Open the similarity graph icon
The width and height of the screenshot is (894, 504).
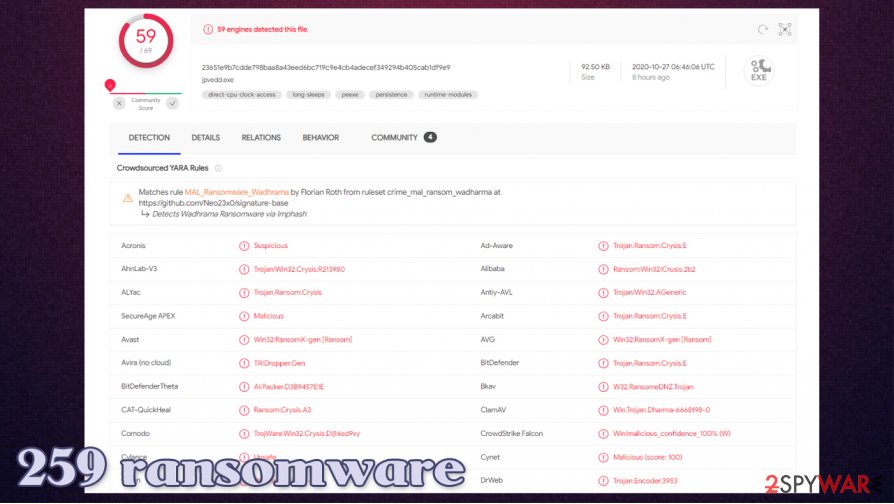tap(785, 29)
